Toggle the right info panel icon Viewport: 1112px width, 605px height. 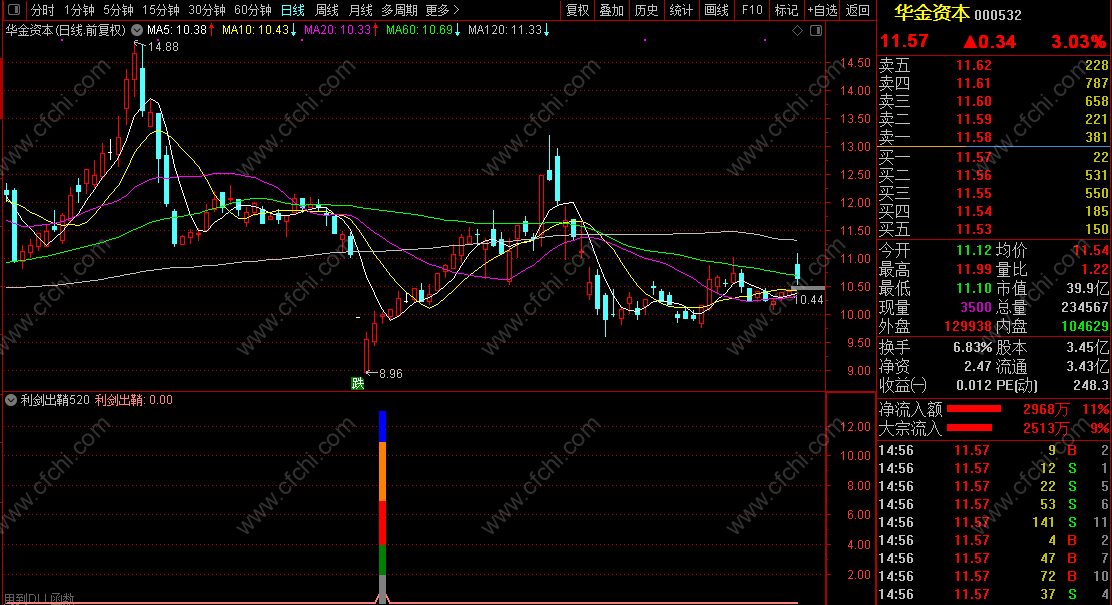tap(816, 30)
